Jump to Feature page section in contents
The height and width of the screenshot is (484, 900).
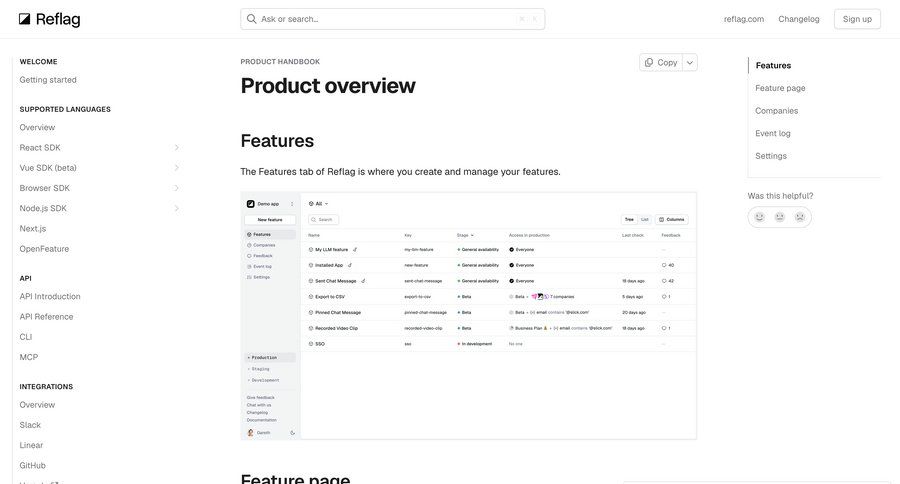[780, 88]
